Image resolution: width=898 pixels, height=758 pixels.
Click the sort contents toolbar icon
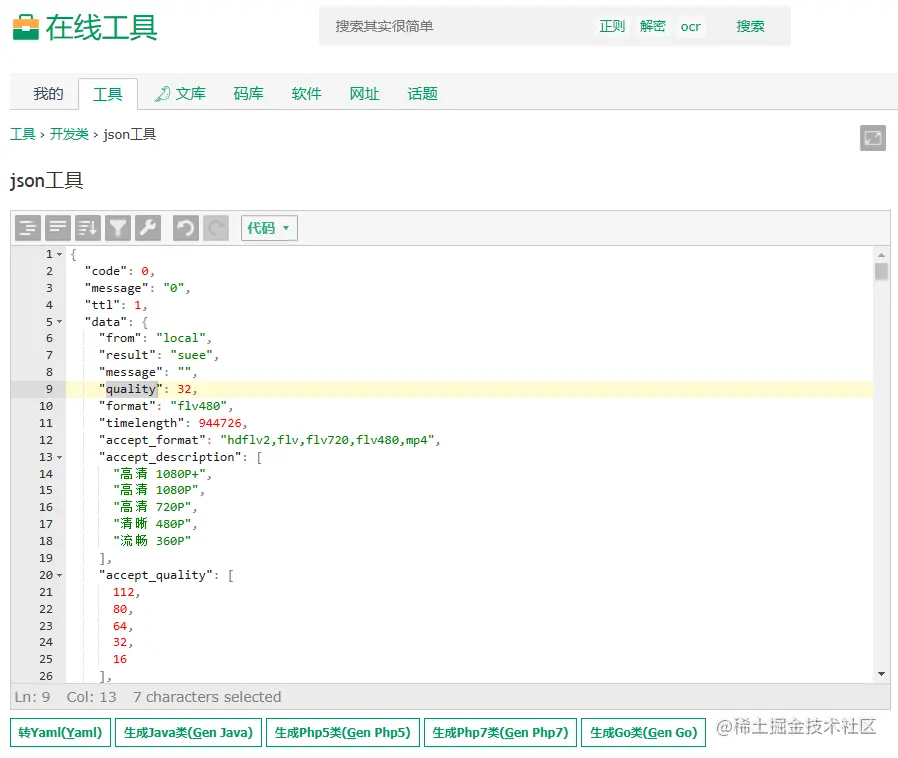(88, 228)
